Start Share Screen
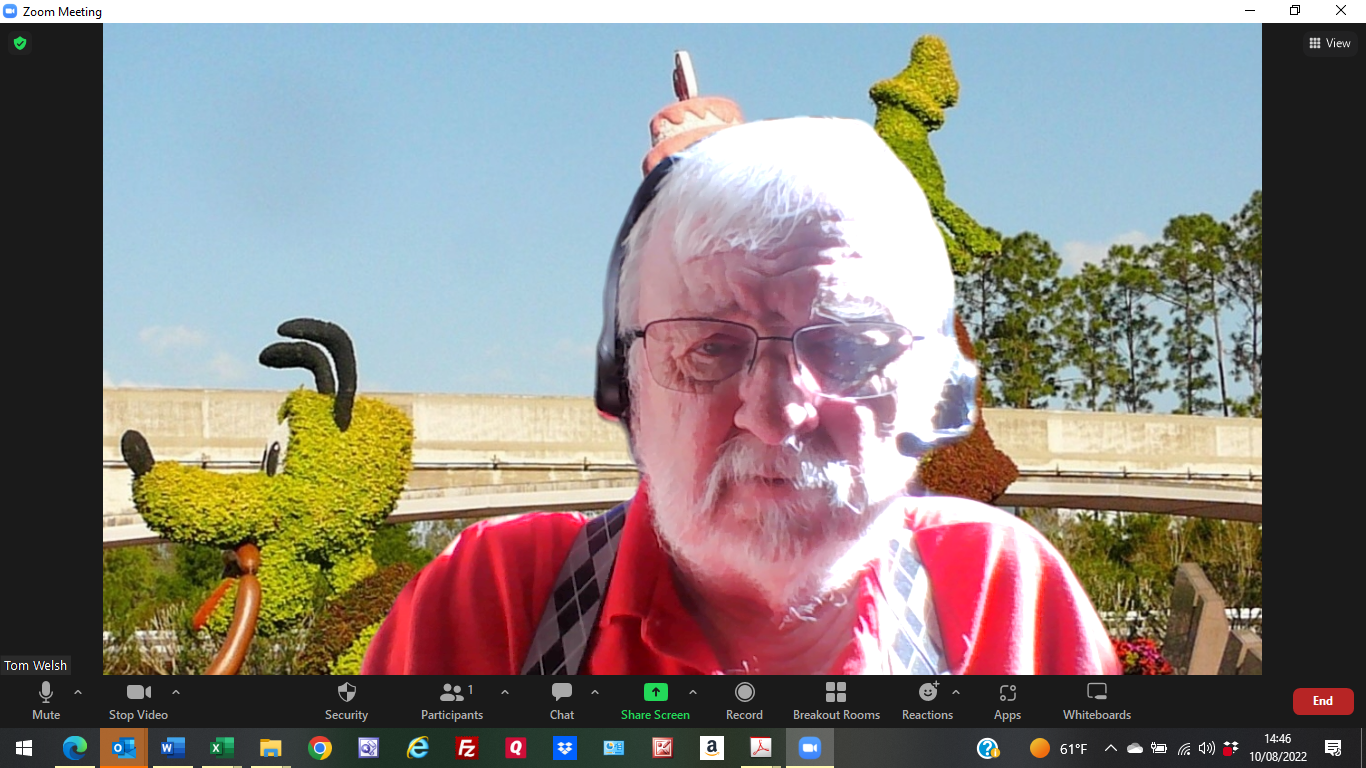The width and height of the screenshot is (1366, 768). (655, 701)
